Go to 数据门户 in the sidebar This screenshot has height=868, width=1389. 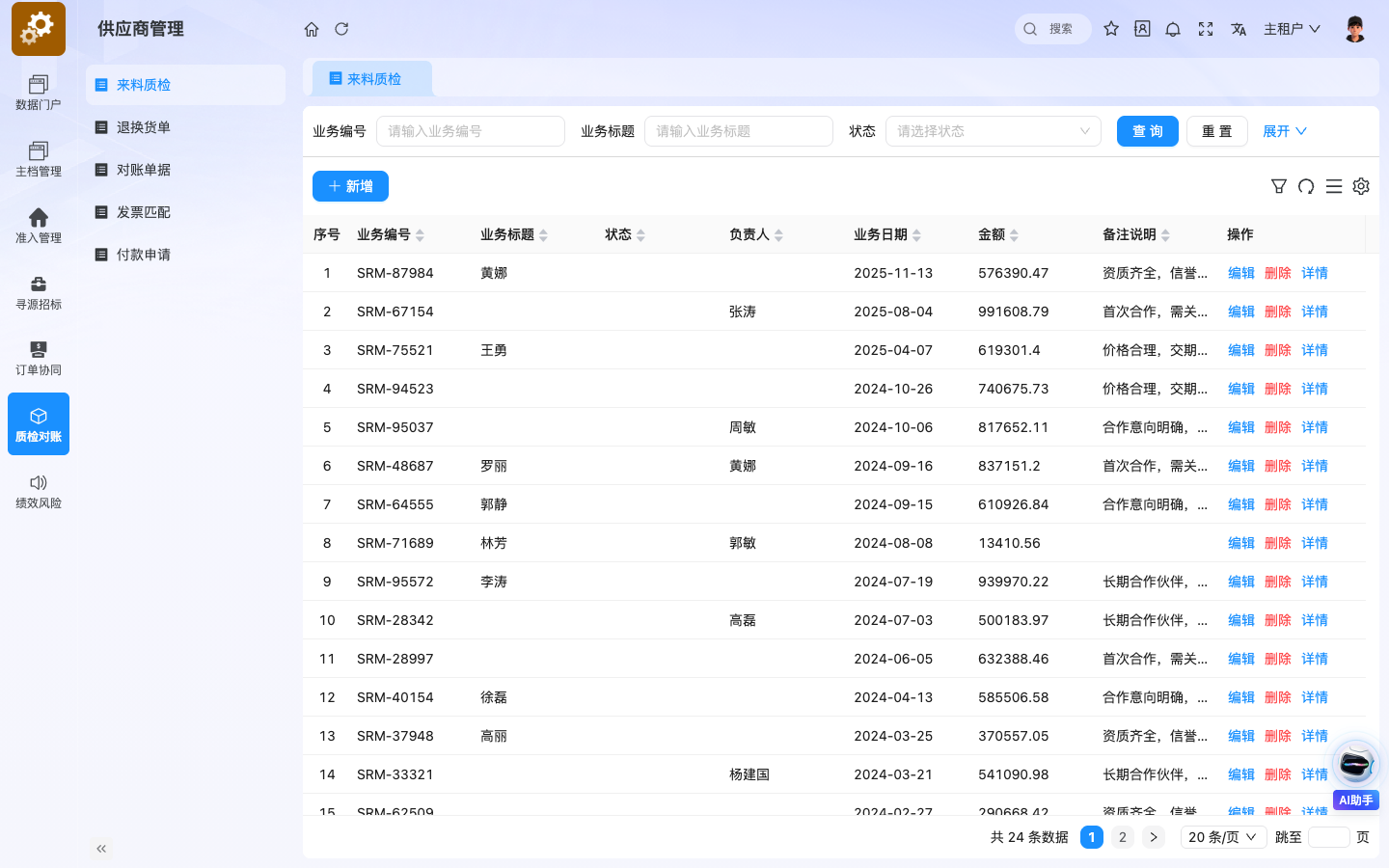[39, 93]
